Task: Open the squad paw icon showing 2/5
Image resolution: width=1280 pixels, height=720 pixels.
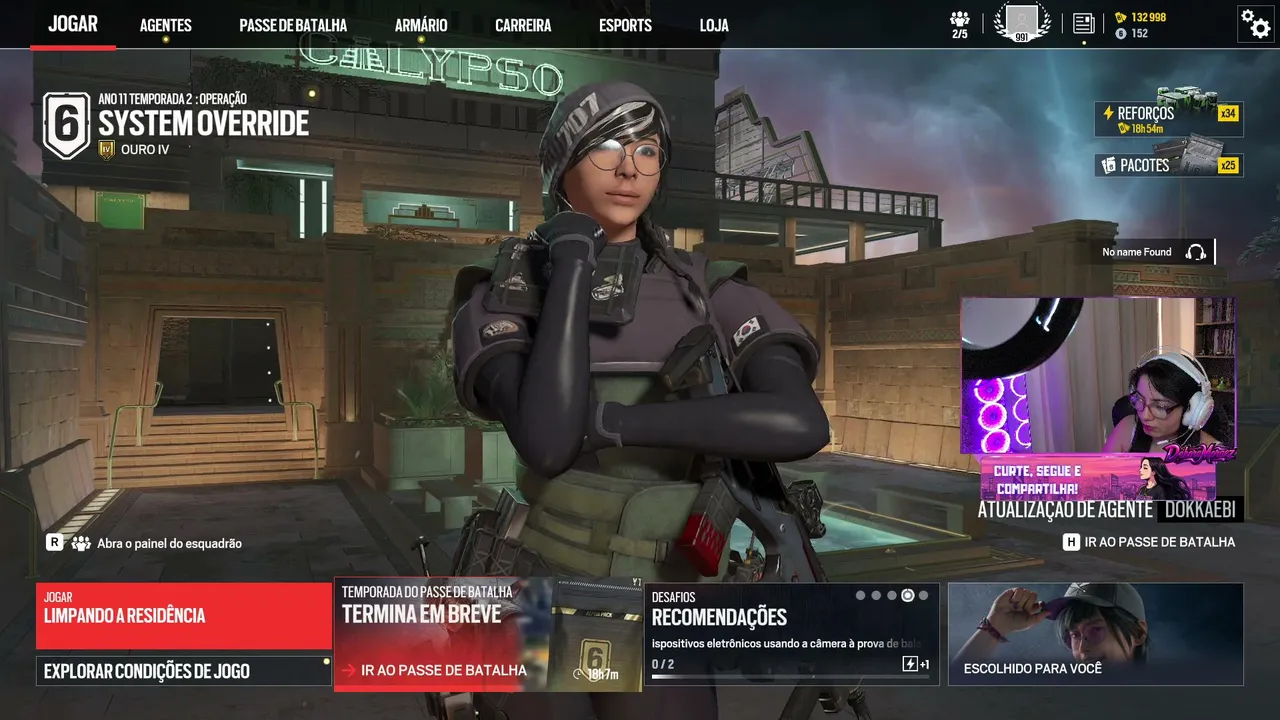Action: pos(960,24)
